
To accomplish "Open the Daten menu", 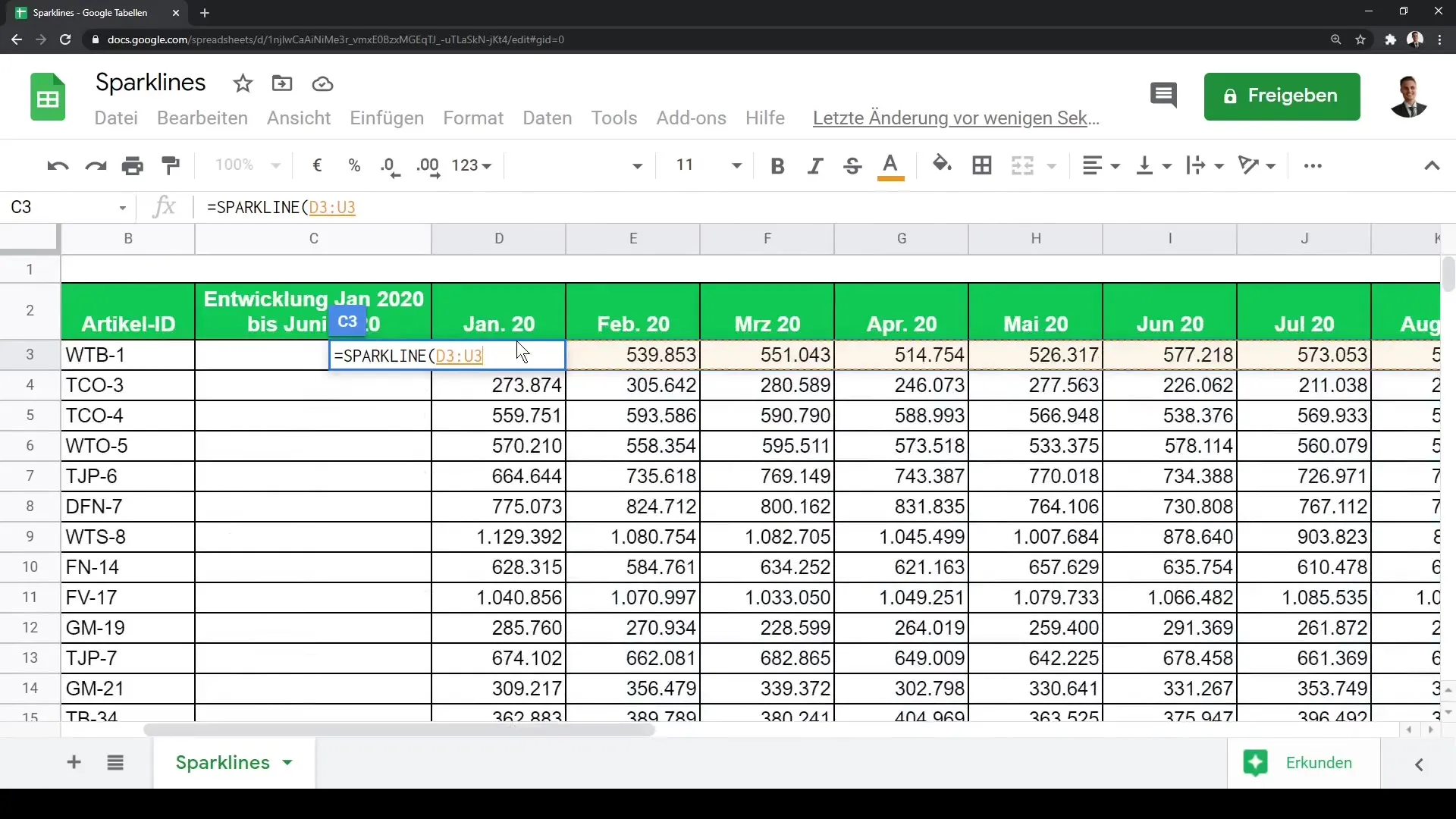I will [548, 118].
